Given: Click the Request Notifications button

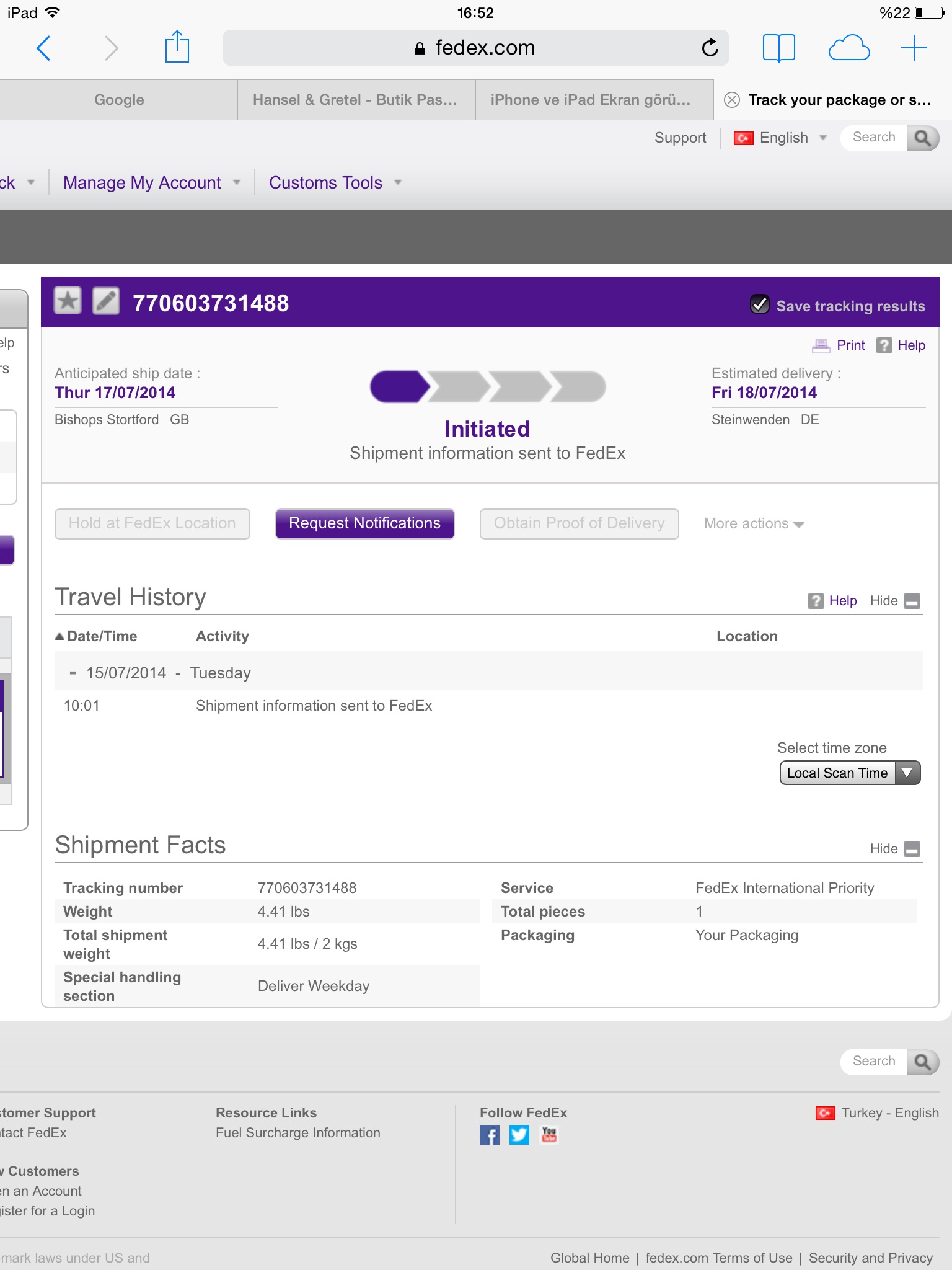Looking at the screenshot, I should [x=364, y=524].
